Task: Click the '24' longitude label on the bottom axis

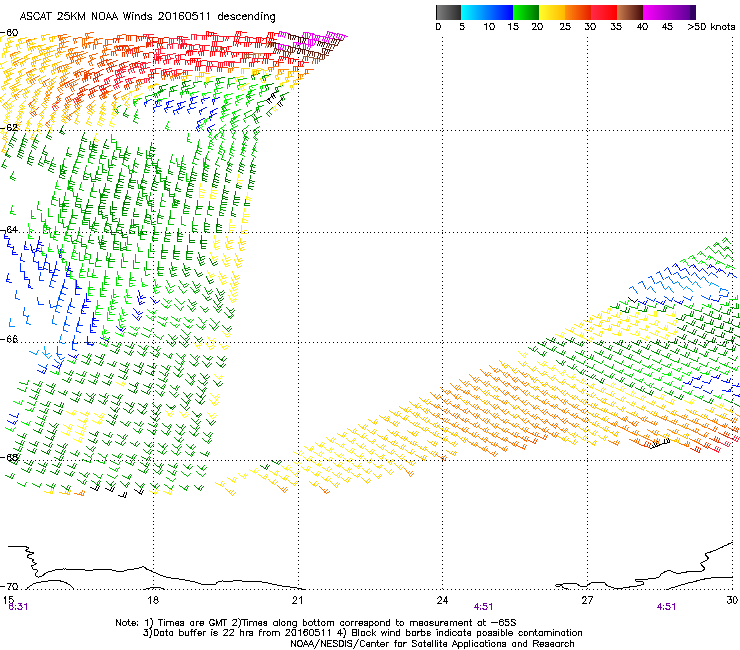Action: click(442, 600)
